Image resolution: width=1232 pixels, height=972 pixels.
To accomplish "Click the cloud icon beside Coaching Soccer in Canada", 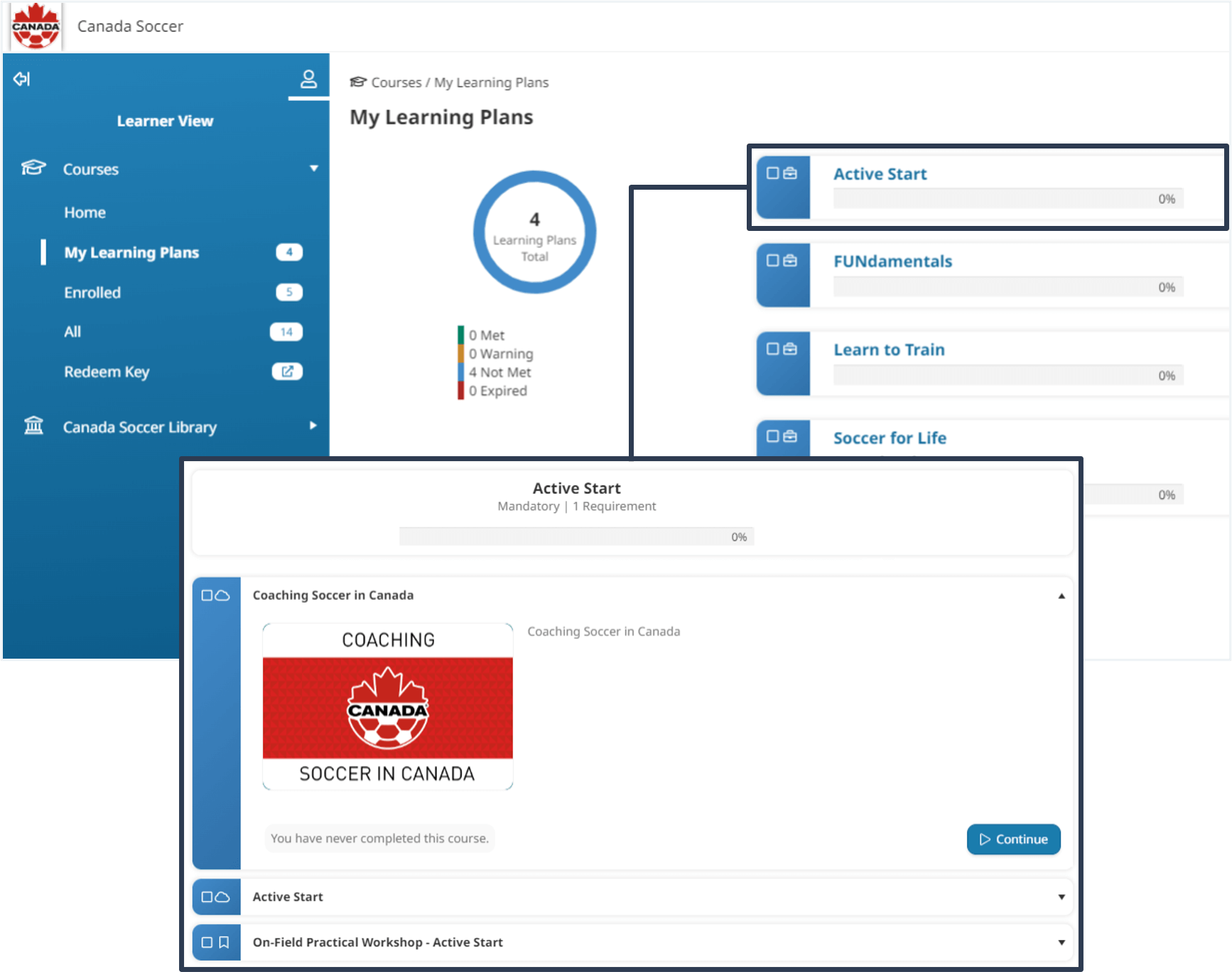I will point(222,595).
